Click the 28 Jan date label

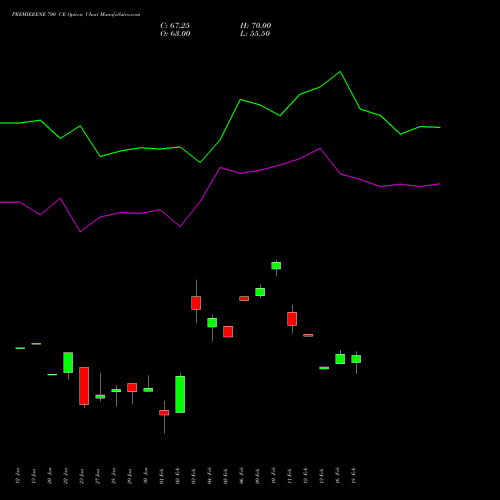[x=114, y=476]
